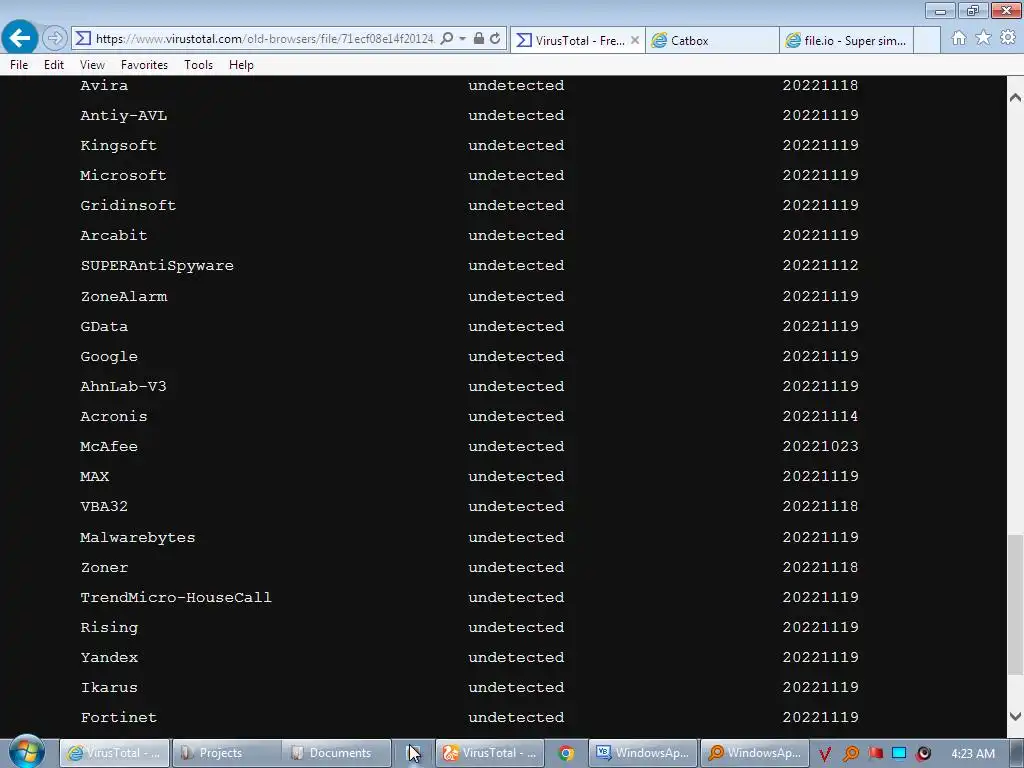Click the VBA32 engine name
Screen dimensions: 1024x768
tap(104, 507)
